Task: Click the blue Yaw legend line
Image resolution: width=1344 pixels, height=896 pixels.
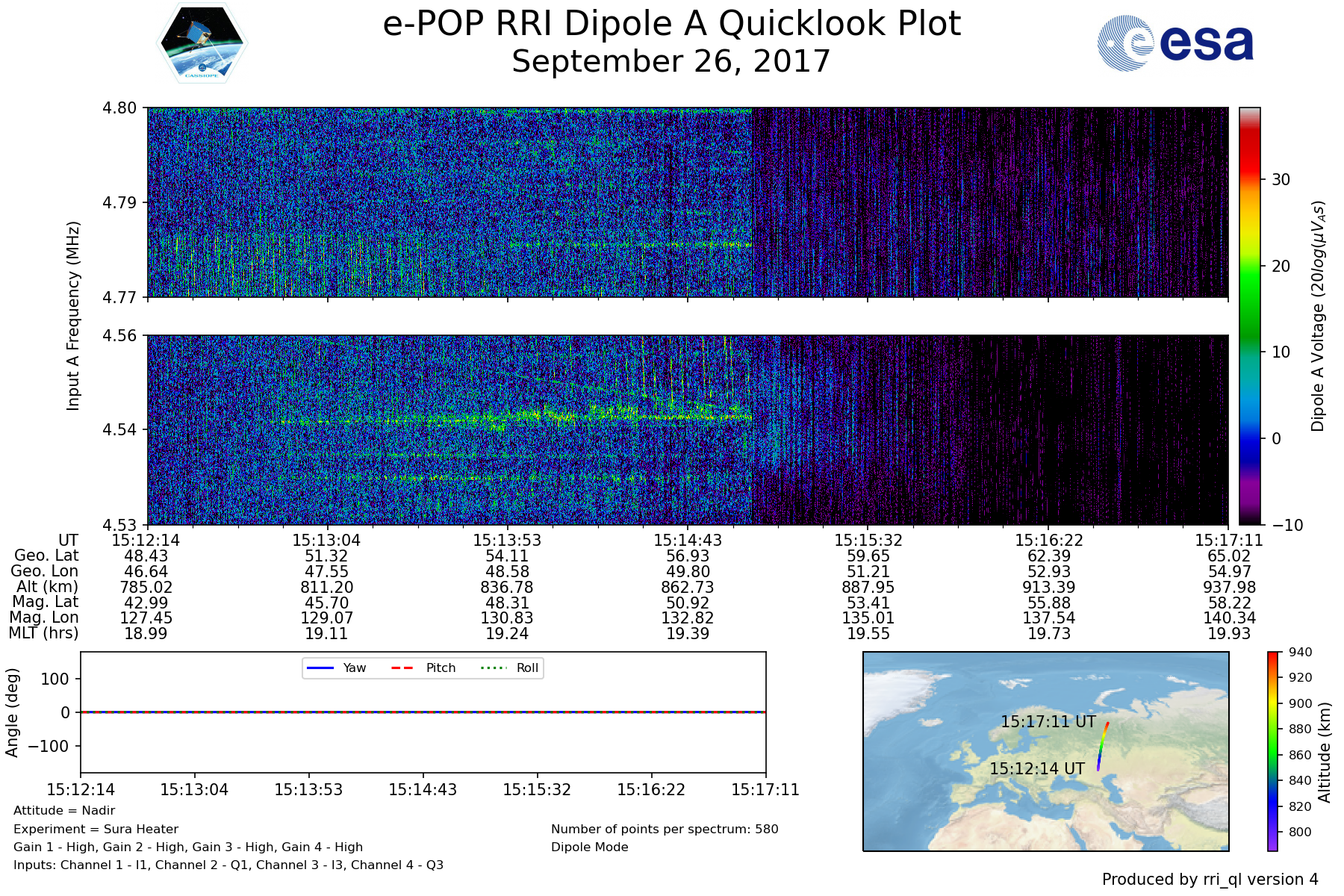Action: pyautogui.click(x=320, y=668)
